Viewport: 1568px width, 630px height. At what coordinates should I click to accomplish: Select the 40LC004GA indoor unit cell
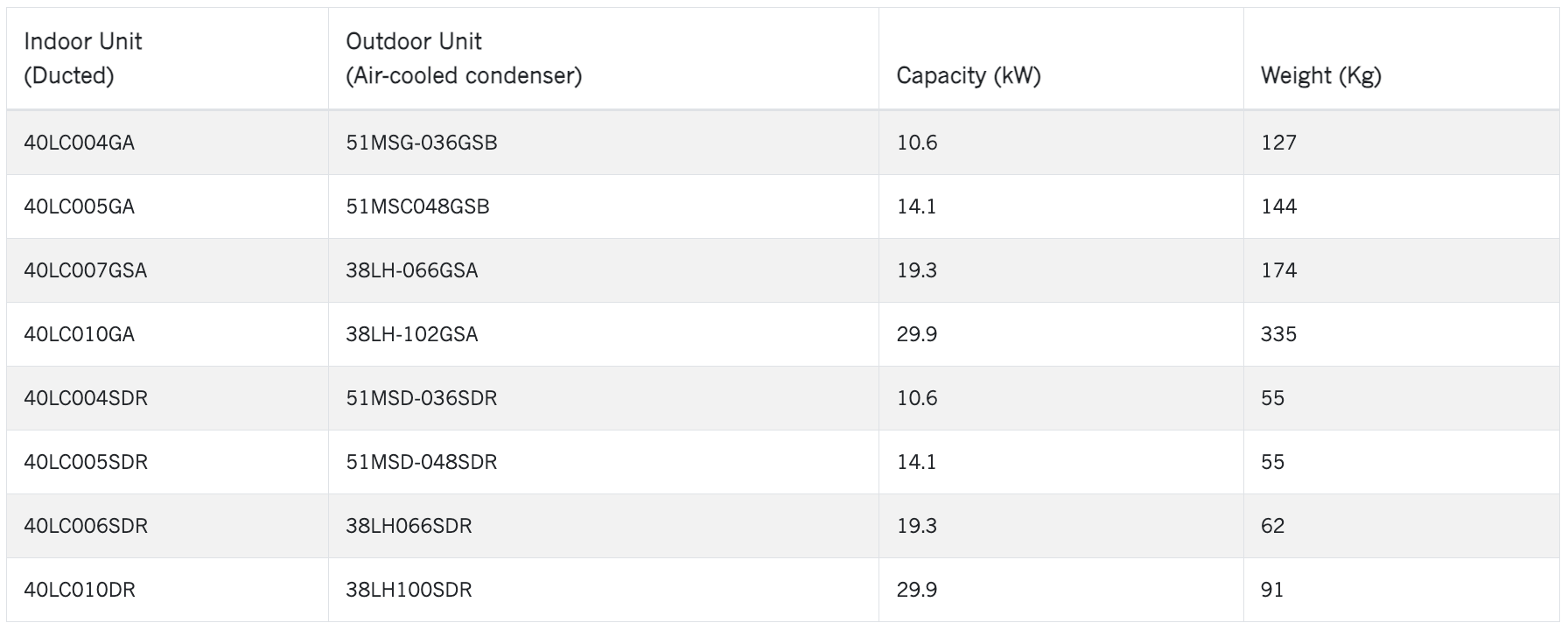point(167,143)
